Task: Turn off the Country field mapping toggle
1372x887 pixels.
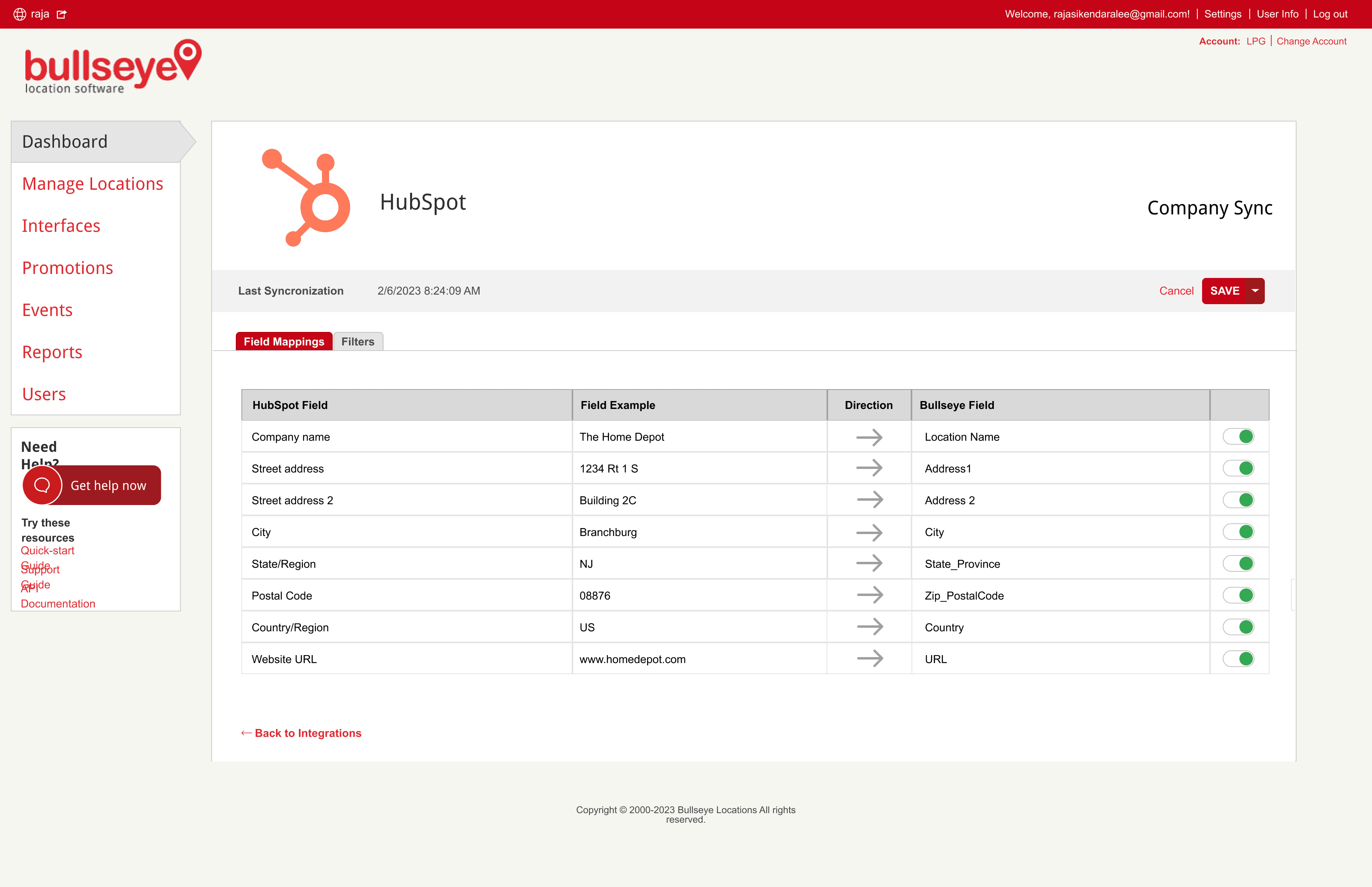Action: (x=1239, y=627)
